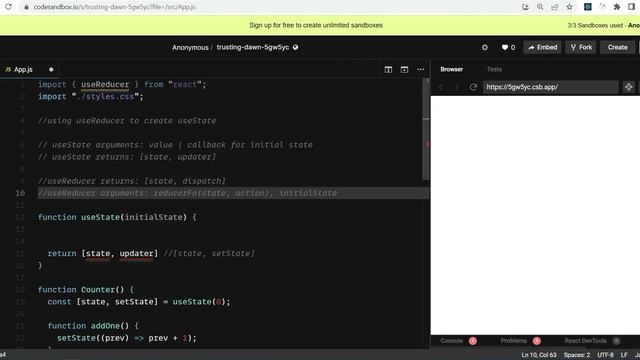
Task: Open sandbox settings gear icon
Action: tap(484, 47)
